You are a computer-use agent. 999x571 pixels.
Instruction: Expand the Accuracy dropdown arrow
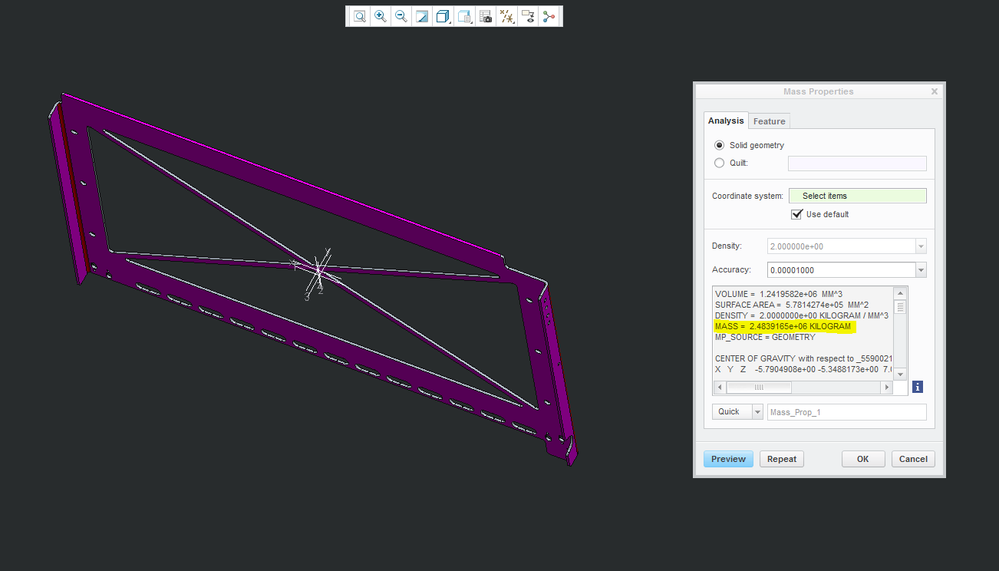[x=920, y=270]
